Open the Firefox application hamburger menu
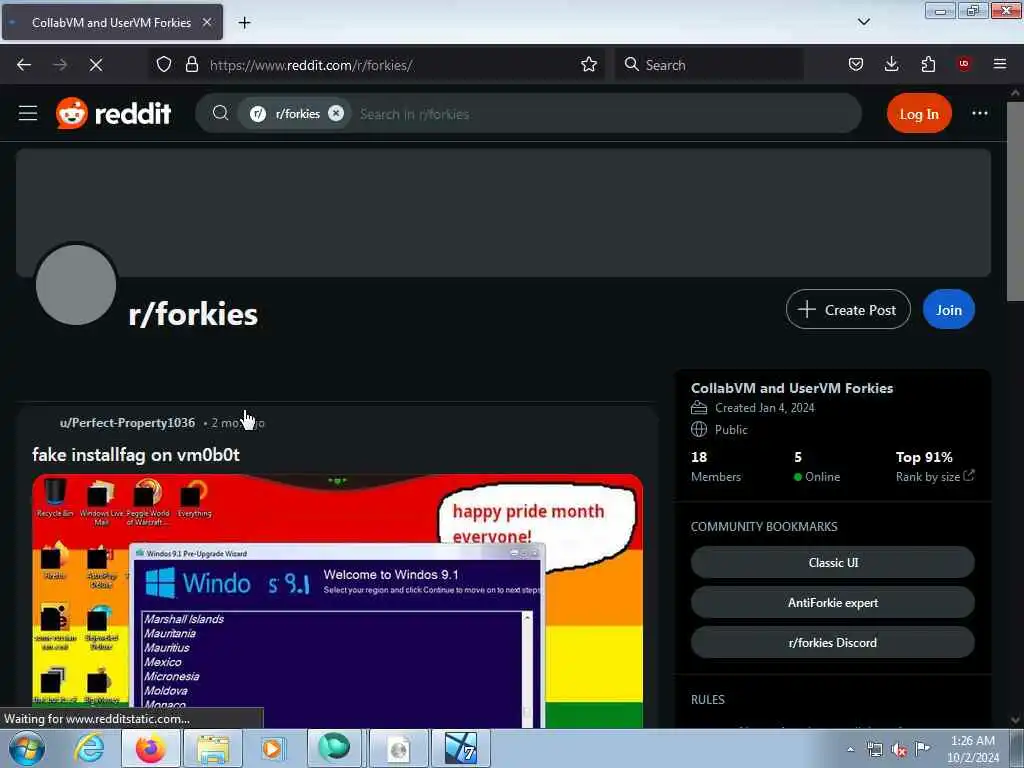The height and width of the screenshot is (768, 1024). coord(1000,65)
